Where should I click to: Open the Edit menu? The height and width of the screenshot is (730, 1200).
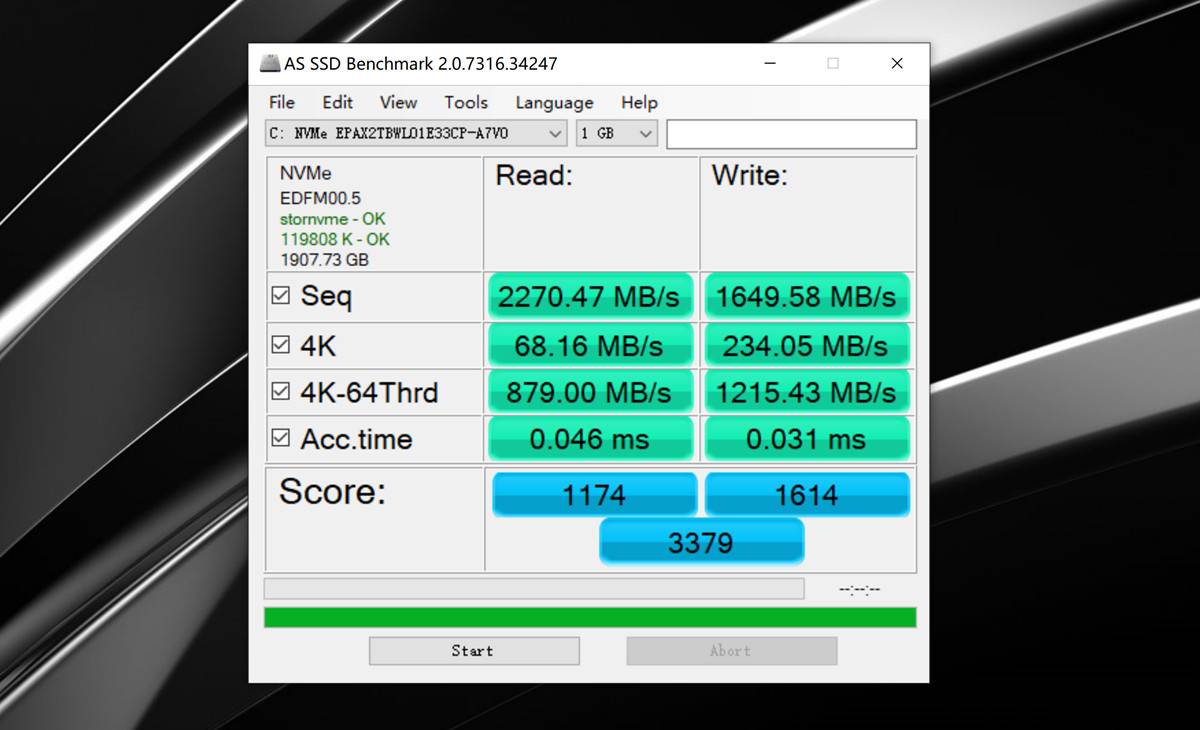point(337,102)
